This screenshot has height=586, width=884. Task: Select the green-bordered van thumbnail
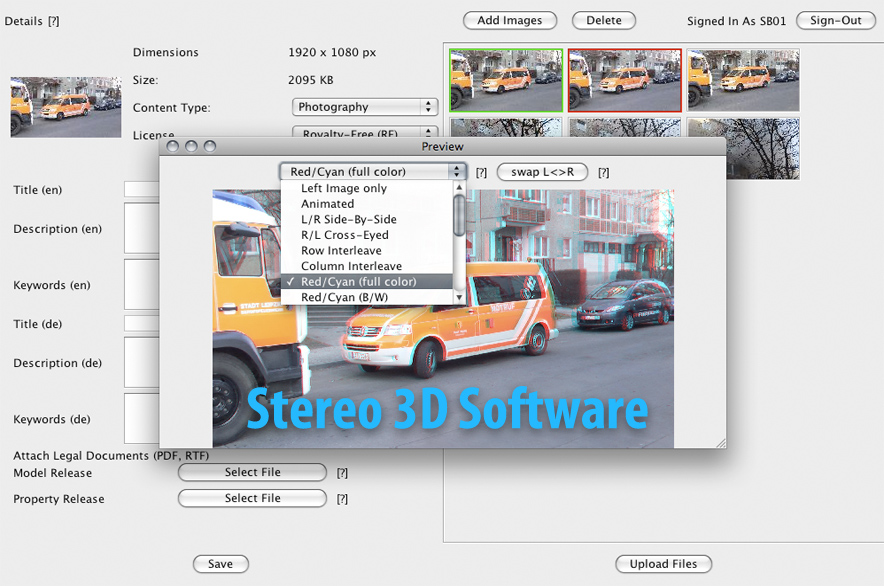(506, 80)
